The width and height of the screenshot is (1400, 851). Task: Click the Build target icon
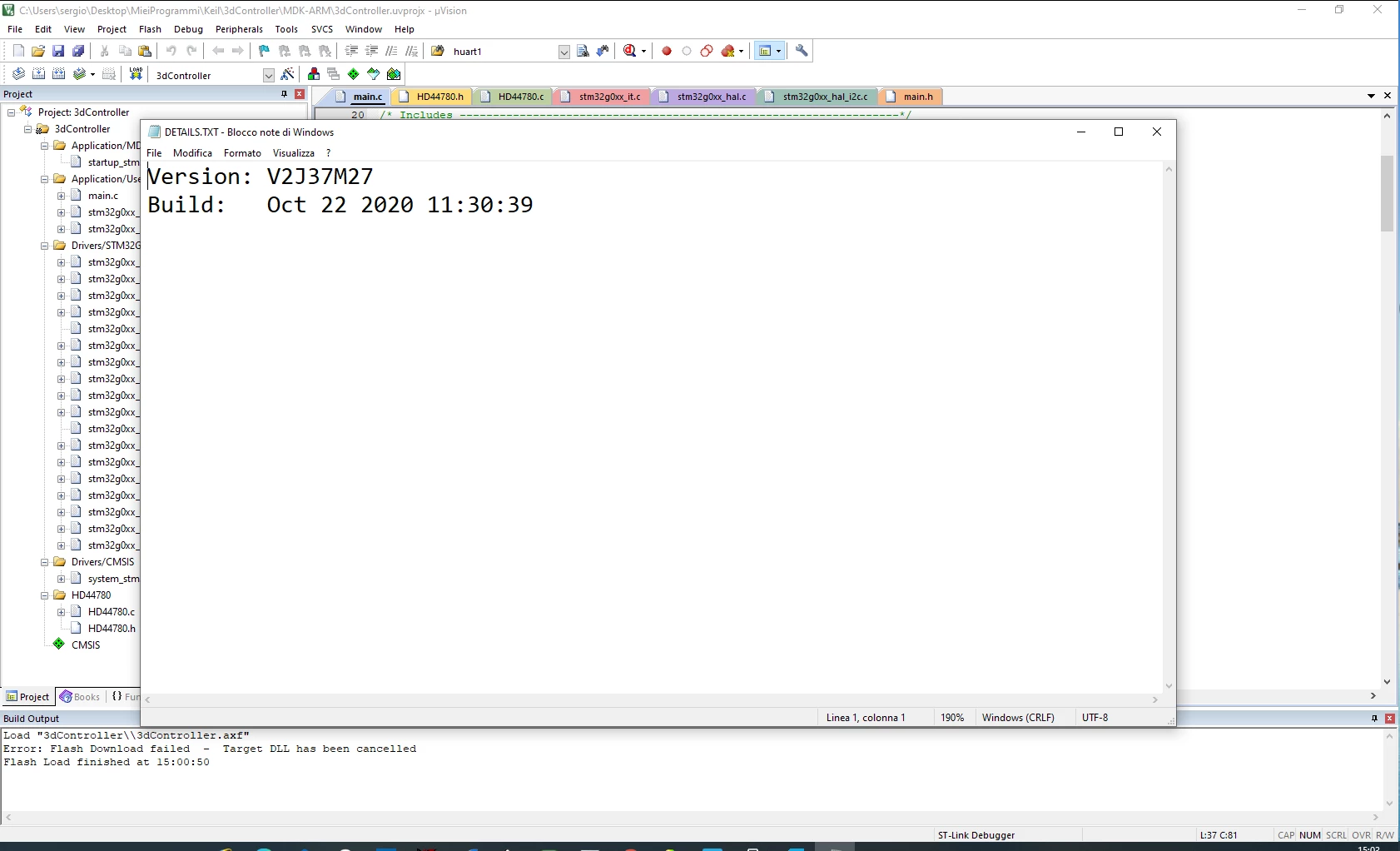pyautogui.click(x=38, y=74)
